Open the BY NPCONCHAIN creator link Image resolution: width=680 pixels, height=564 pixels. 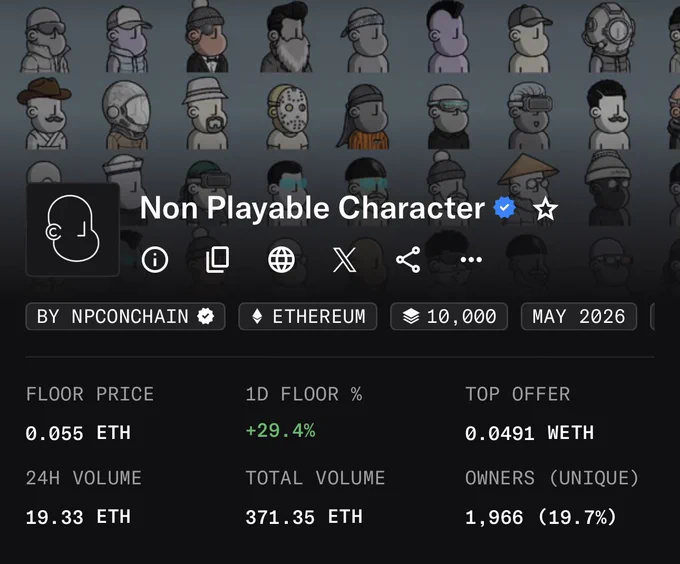(125, 316)
